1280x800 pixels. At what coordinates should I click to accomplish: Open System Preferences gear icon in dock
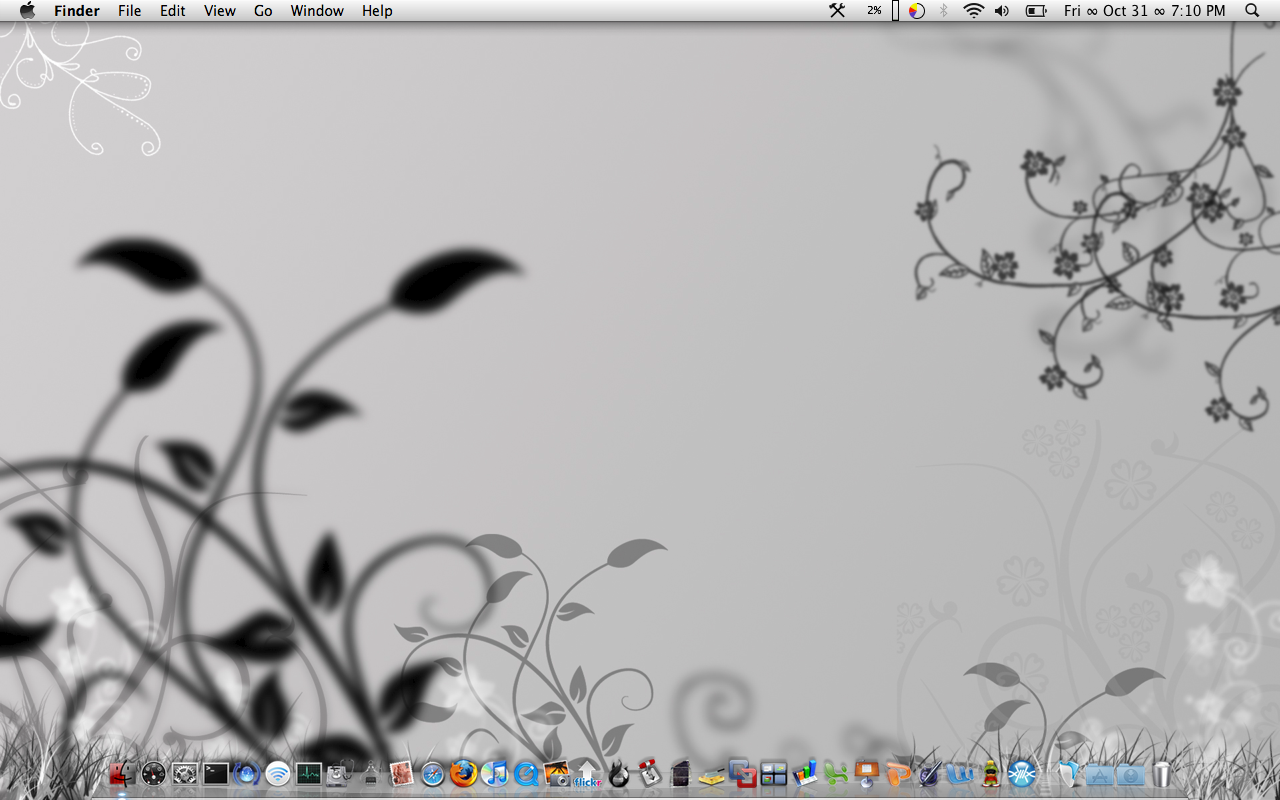184,773
